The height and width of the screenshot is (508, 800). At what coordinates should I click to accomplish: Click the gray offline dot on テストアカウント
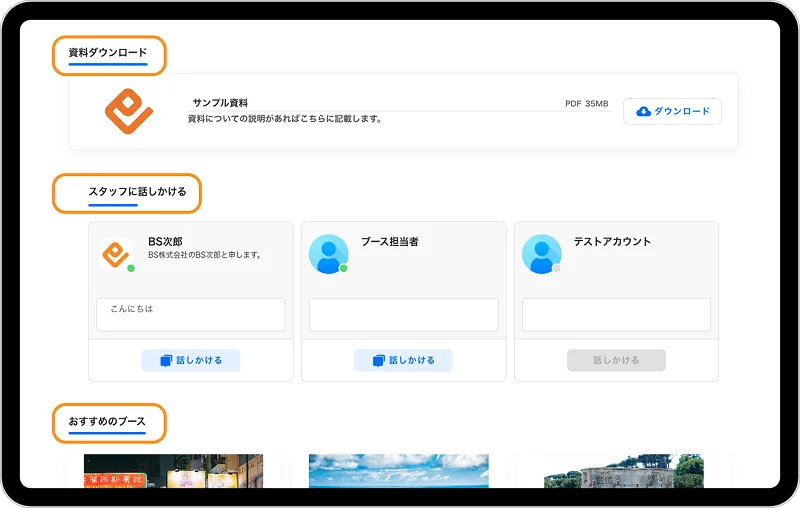tap(557, 268)
